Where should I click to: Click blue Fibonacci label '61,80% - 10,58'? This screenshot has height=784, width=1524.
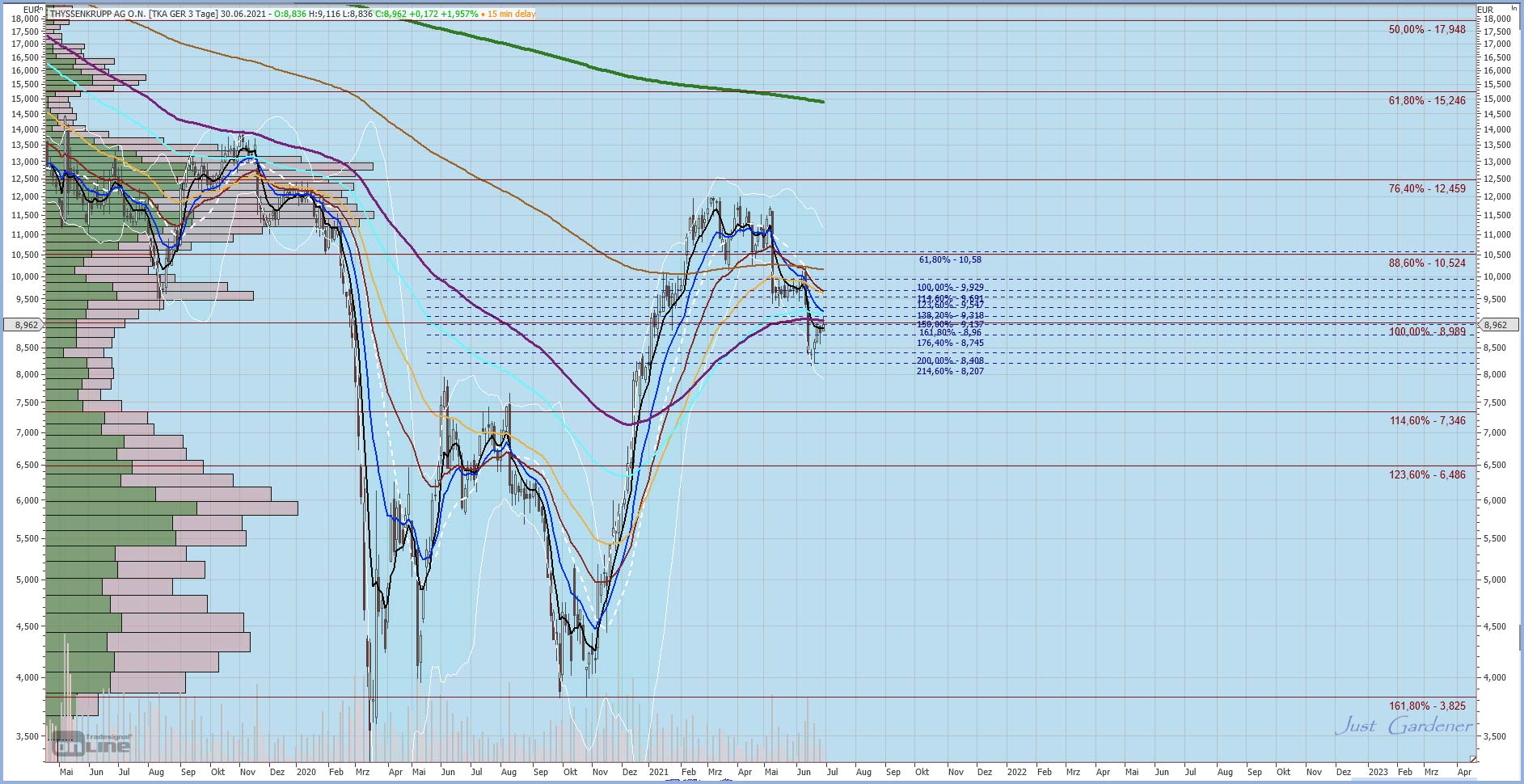[950, 260]
